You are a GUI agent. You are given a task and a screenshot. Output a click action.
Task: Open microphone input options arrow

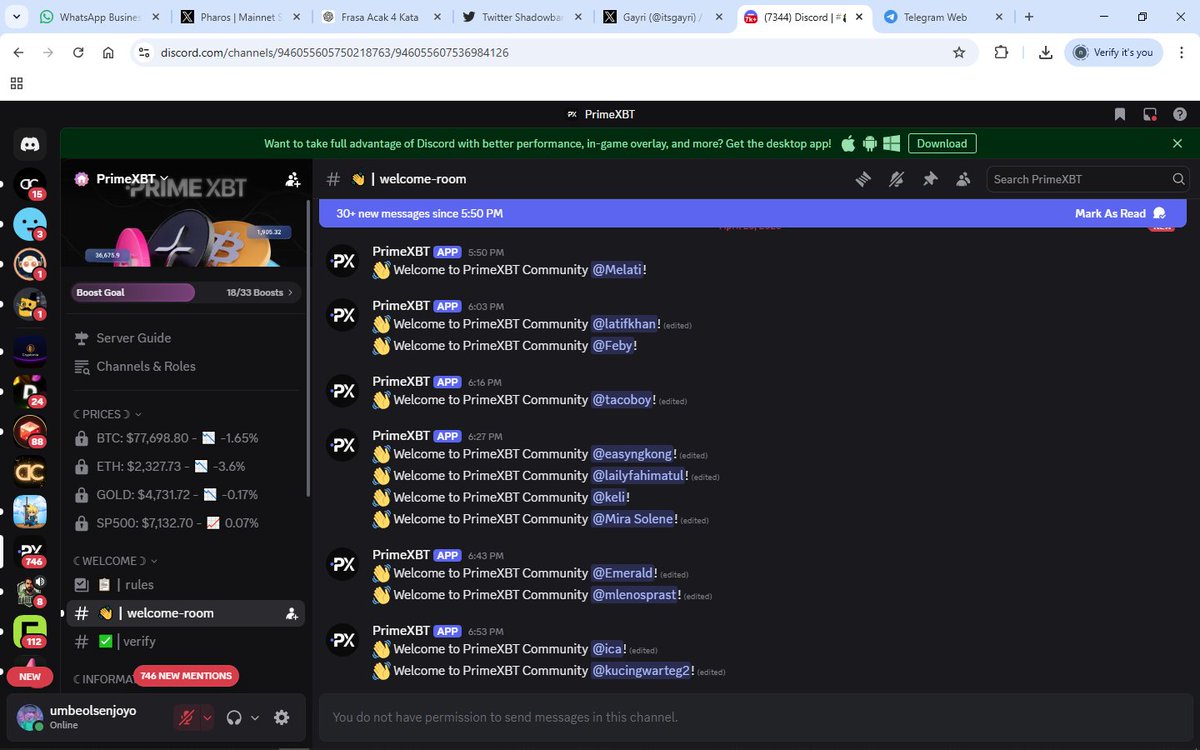click(x=207, y=717)
